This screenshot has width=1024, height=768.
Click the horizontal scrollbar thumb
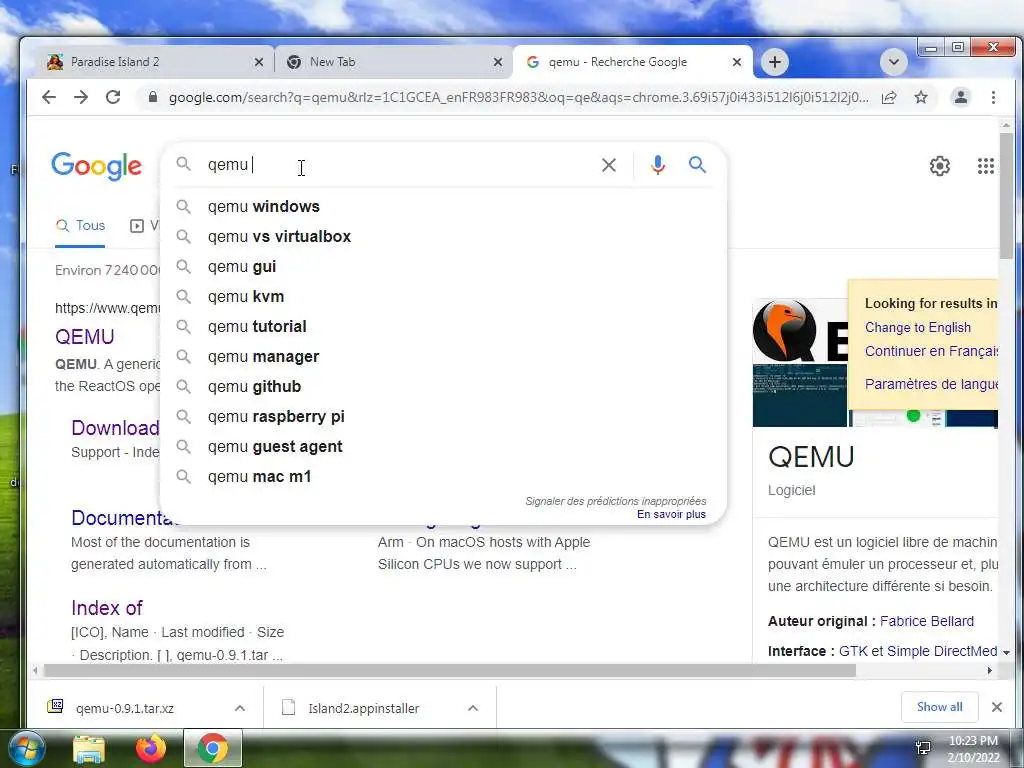point(449,671)
